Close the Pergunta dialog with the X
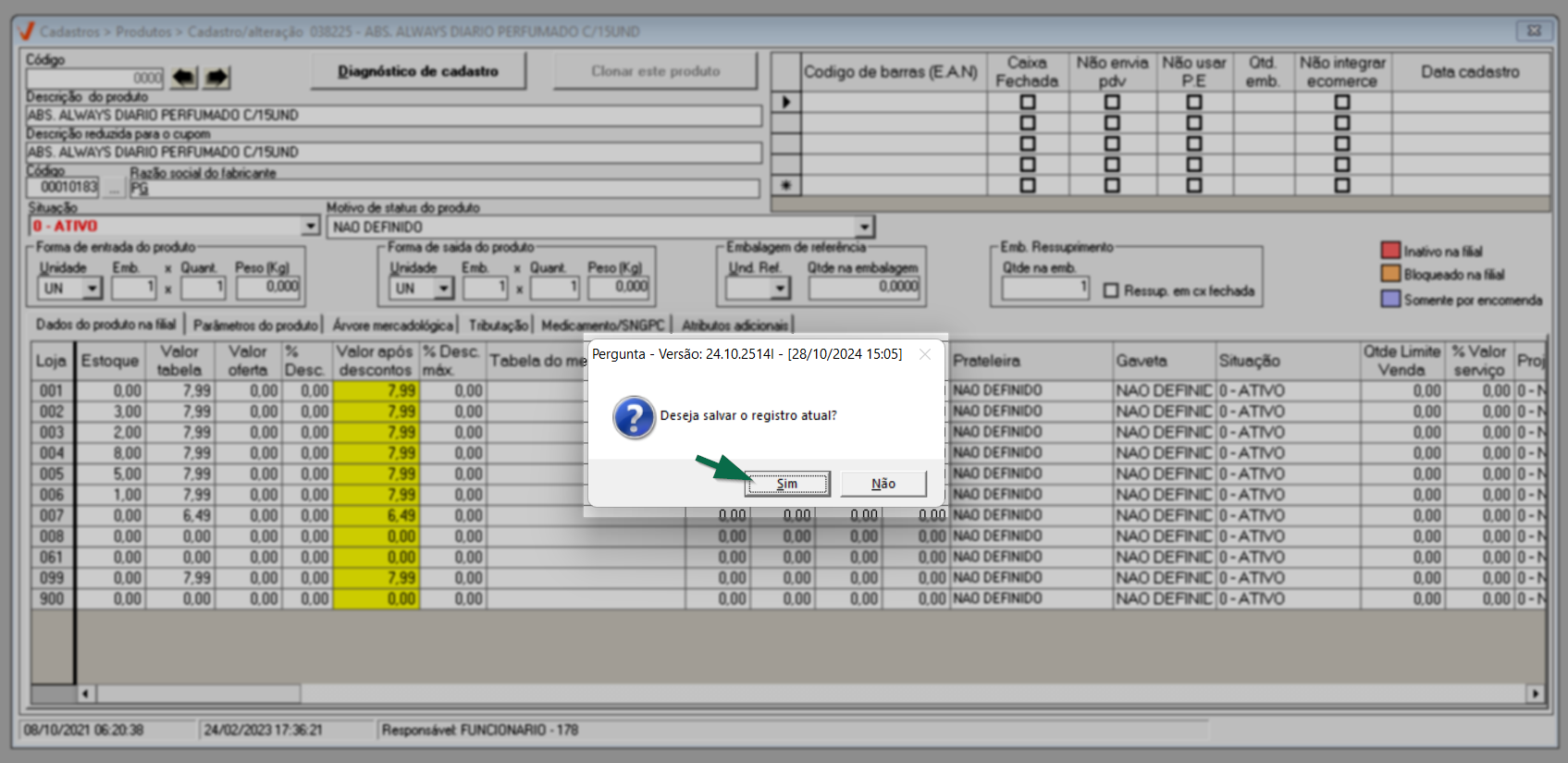The image size is (1568, 763). (x=925, y=354)
